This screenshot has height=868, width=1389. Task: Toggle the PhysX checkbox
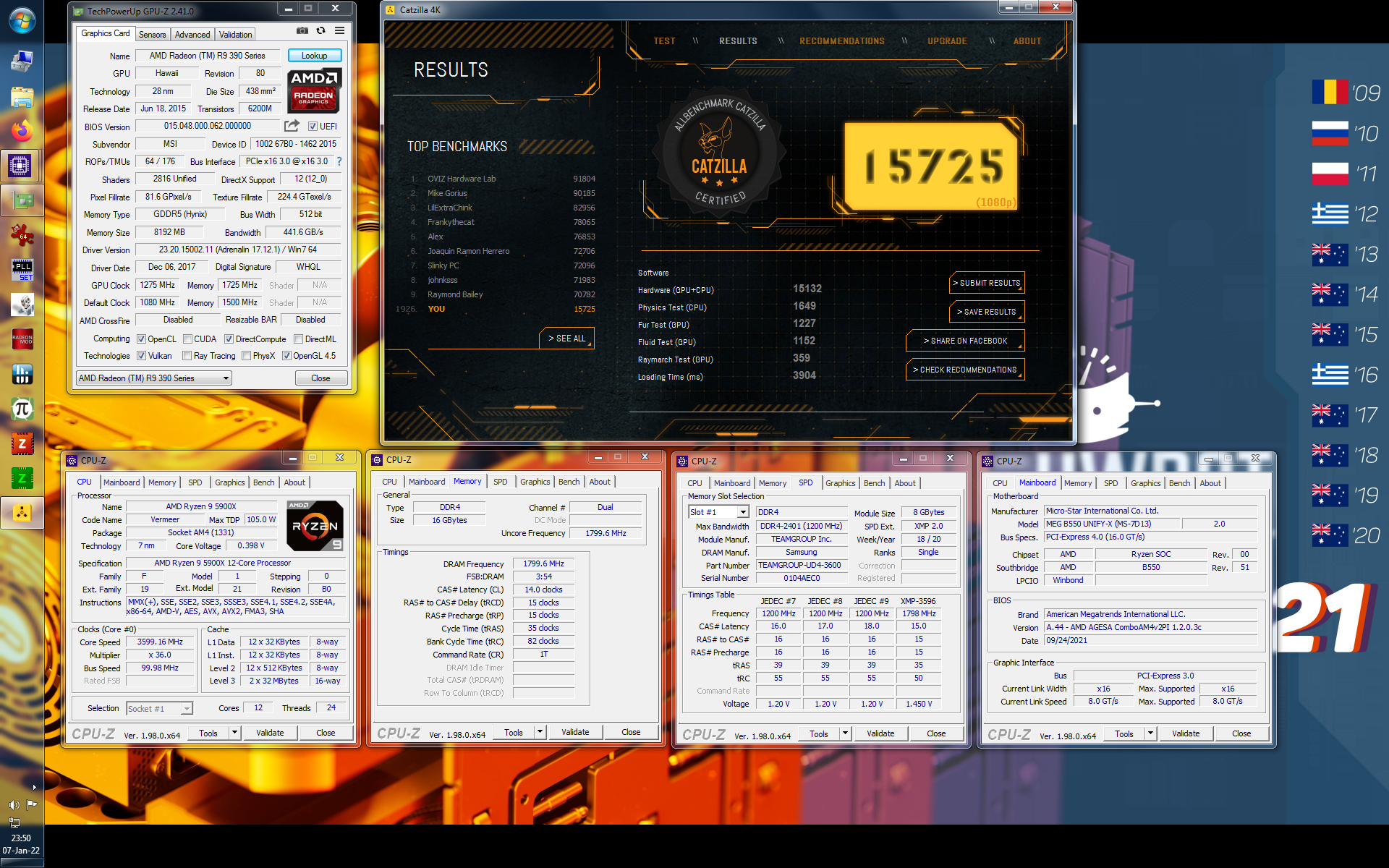point(247,355)
